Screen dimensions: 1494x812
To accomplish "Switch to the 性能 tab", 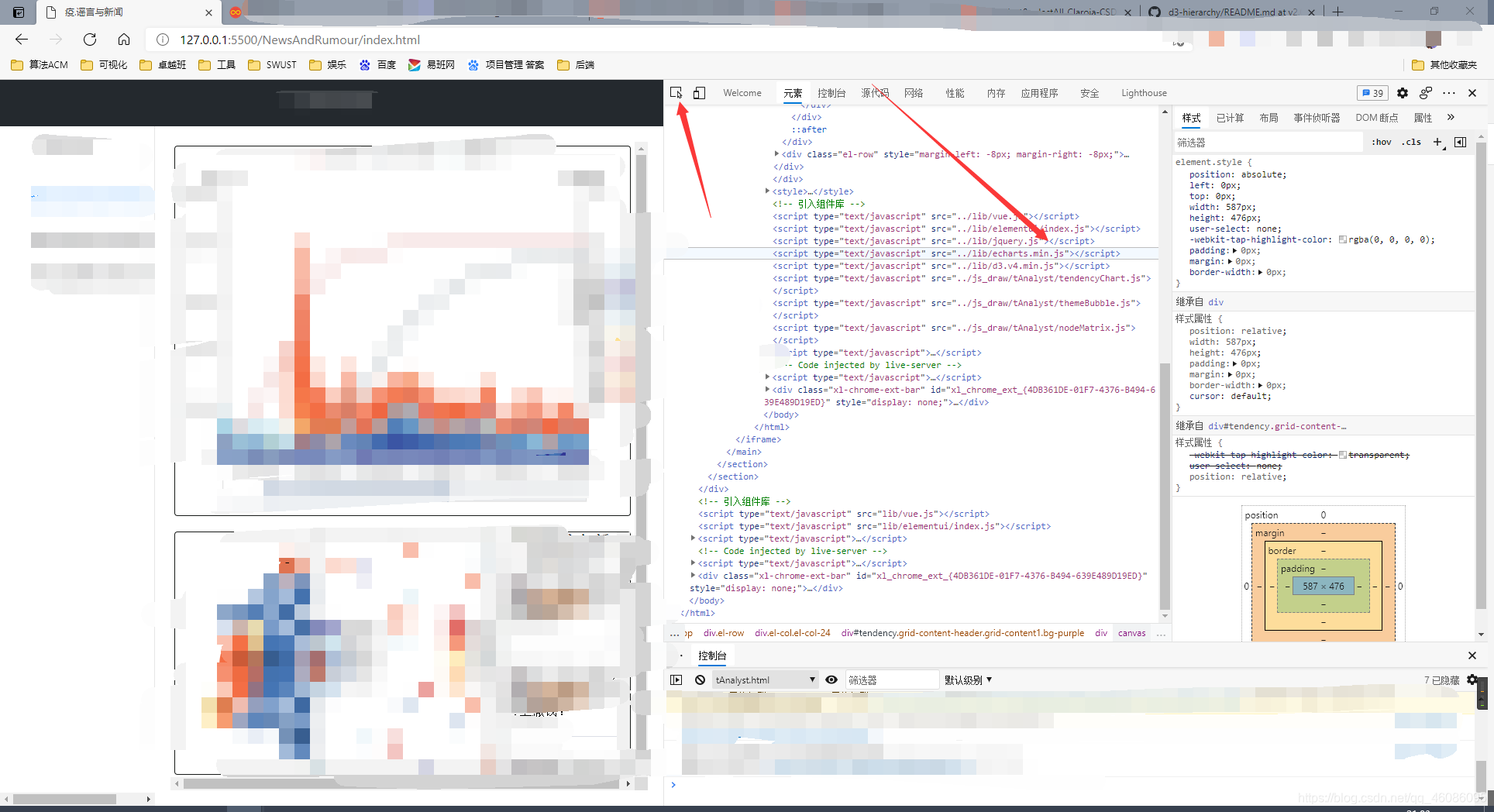I will click(x=955, y=93).
